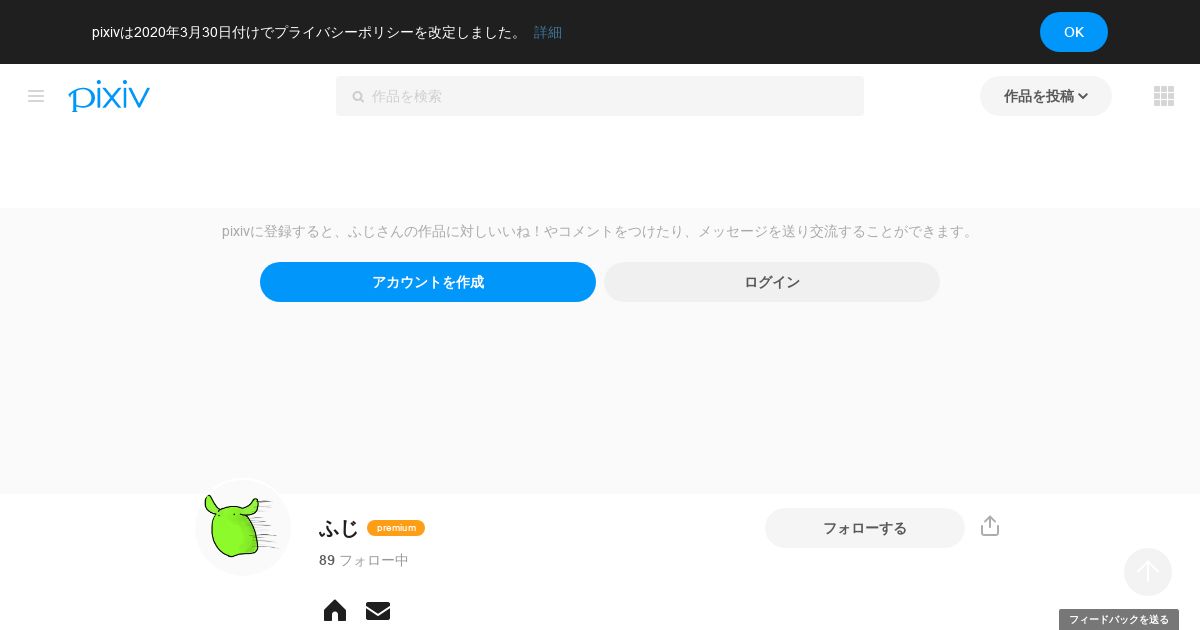The width and height of the screenshot is (1200, 630).
Task: Click the user name ふじ
Action: [x=339, y=528]
